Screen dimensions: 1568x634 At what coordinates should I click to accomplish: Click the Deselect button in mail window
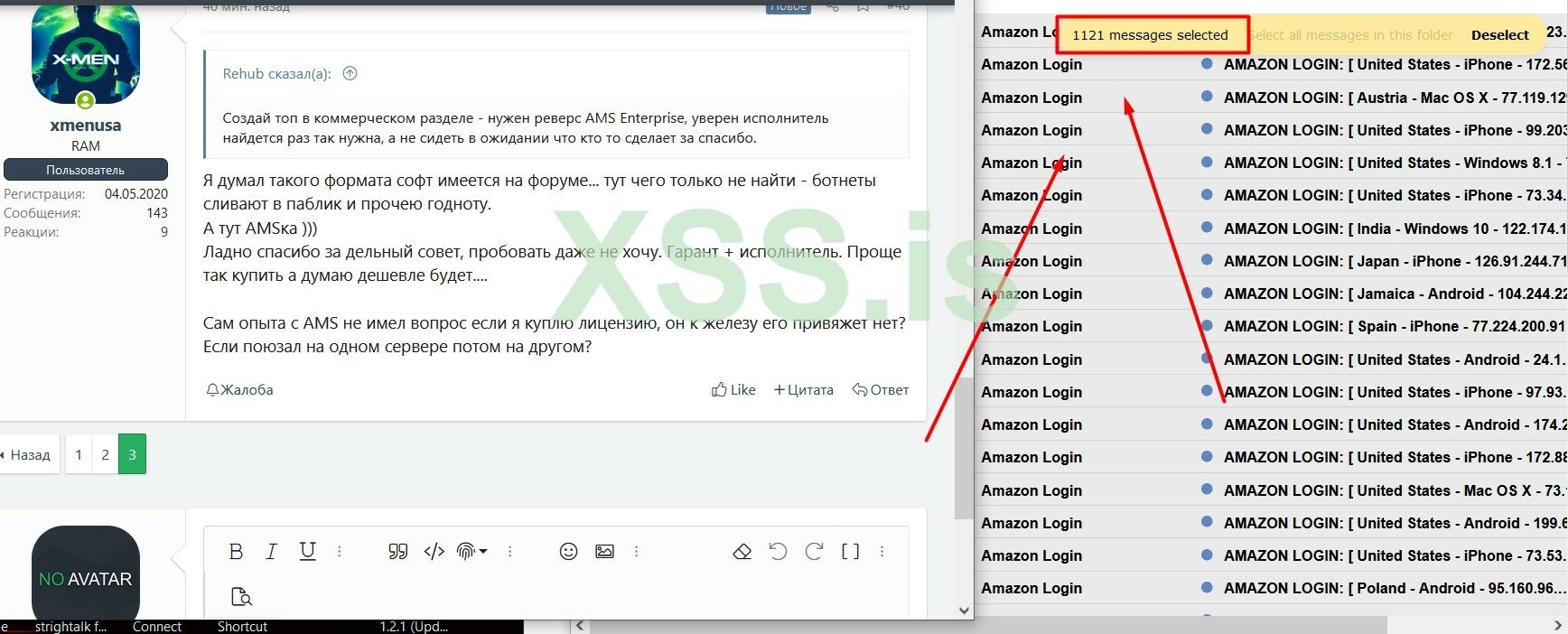[x=1500, y=35]
